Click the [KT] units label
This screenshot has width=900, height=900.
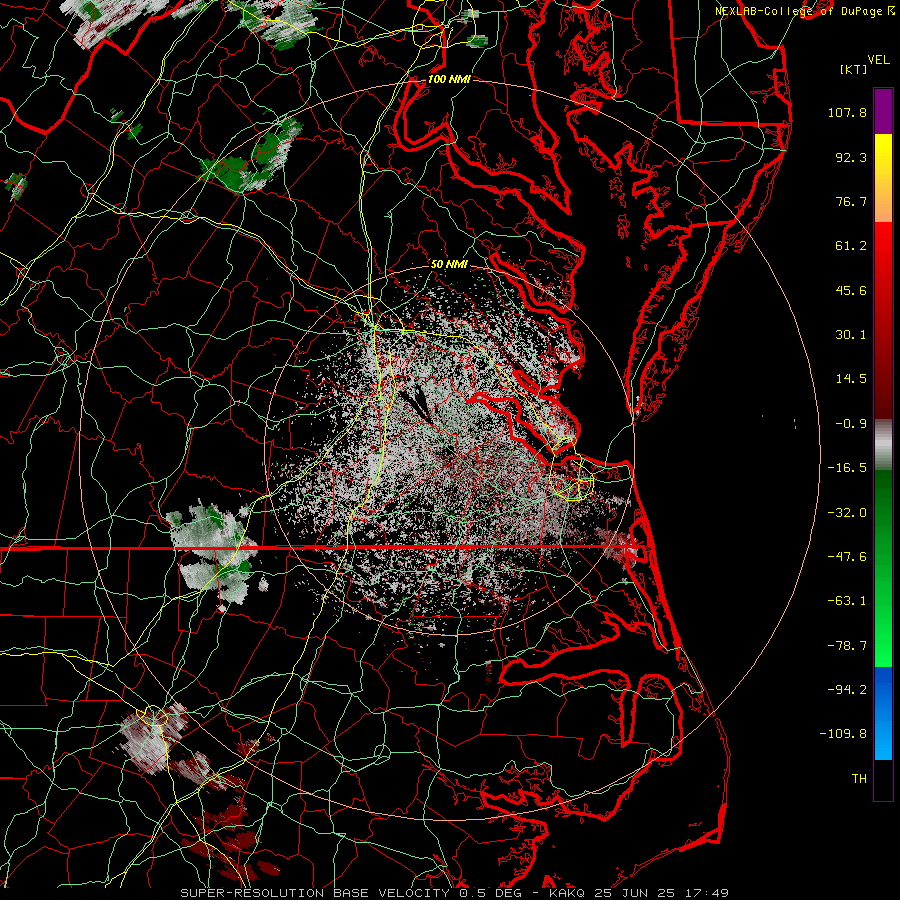coord(853,69)
